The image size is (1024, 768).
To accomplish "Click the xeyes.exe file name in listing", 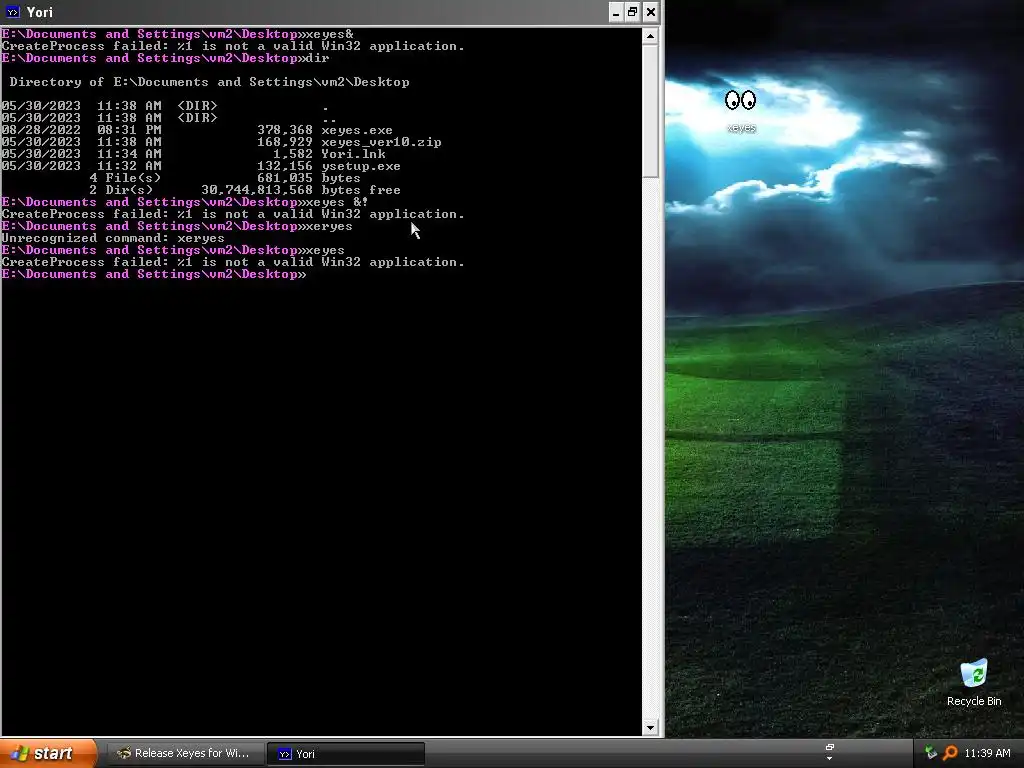I will pos(357,130).
